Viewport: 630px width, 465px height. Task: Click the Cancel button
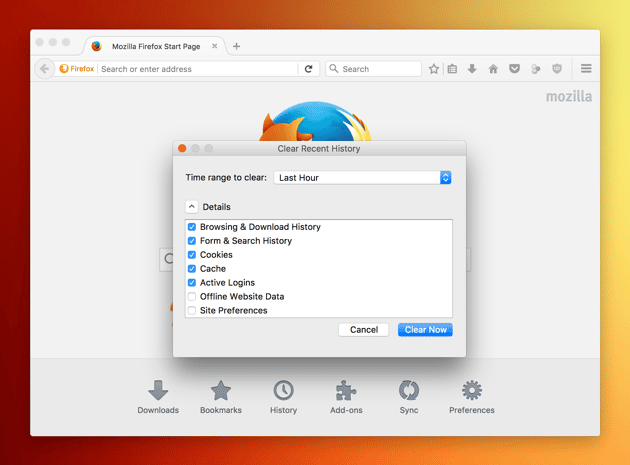click(364, 330)
